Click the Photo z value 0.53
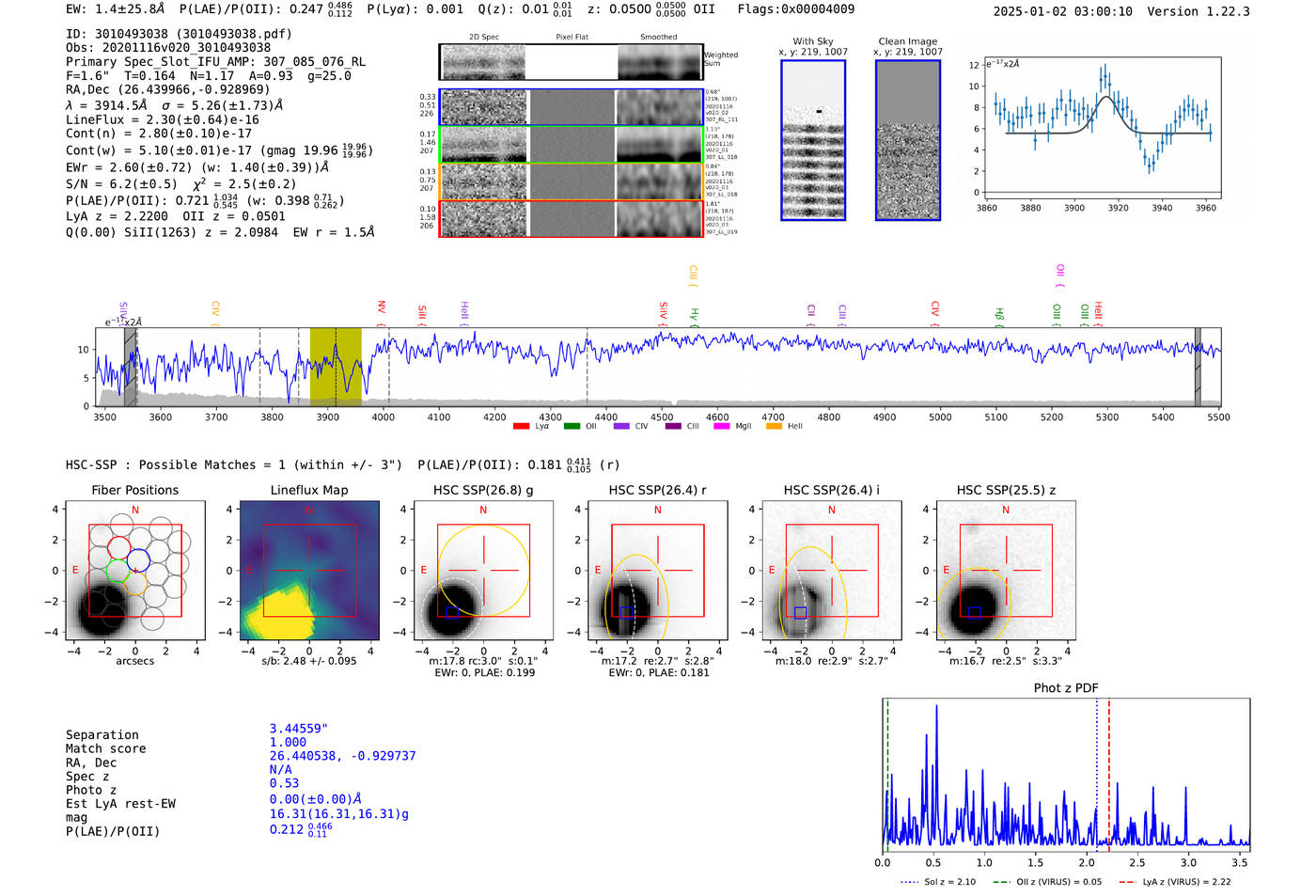This screenshot has height=896, width=1316. [284, 783]
